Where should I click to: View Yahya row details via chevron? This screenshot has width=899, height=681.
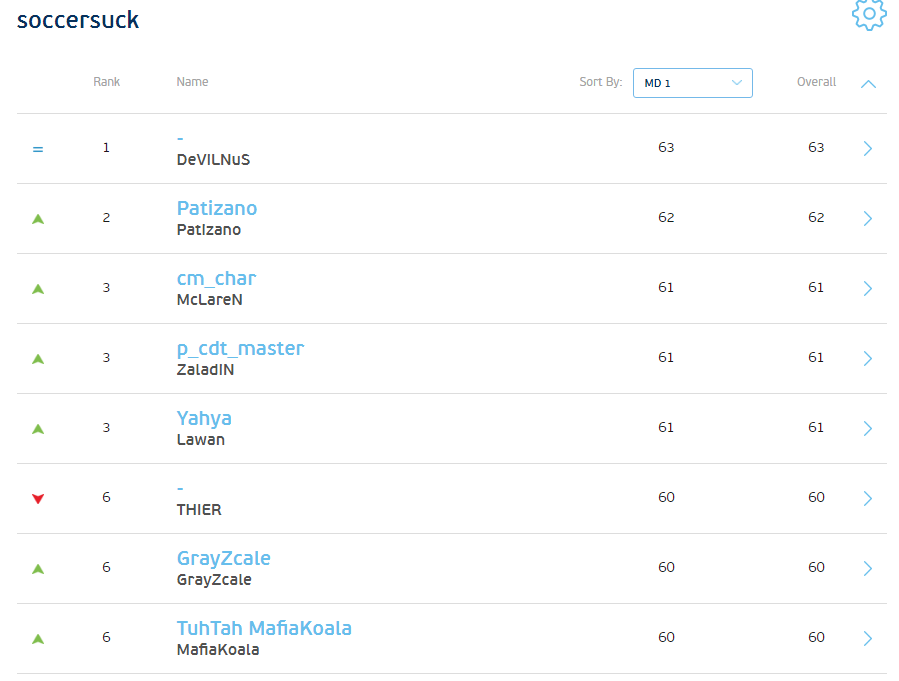click(867, 428)
